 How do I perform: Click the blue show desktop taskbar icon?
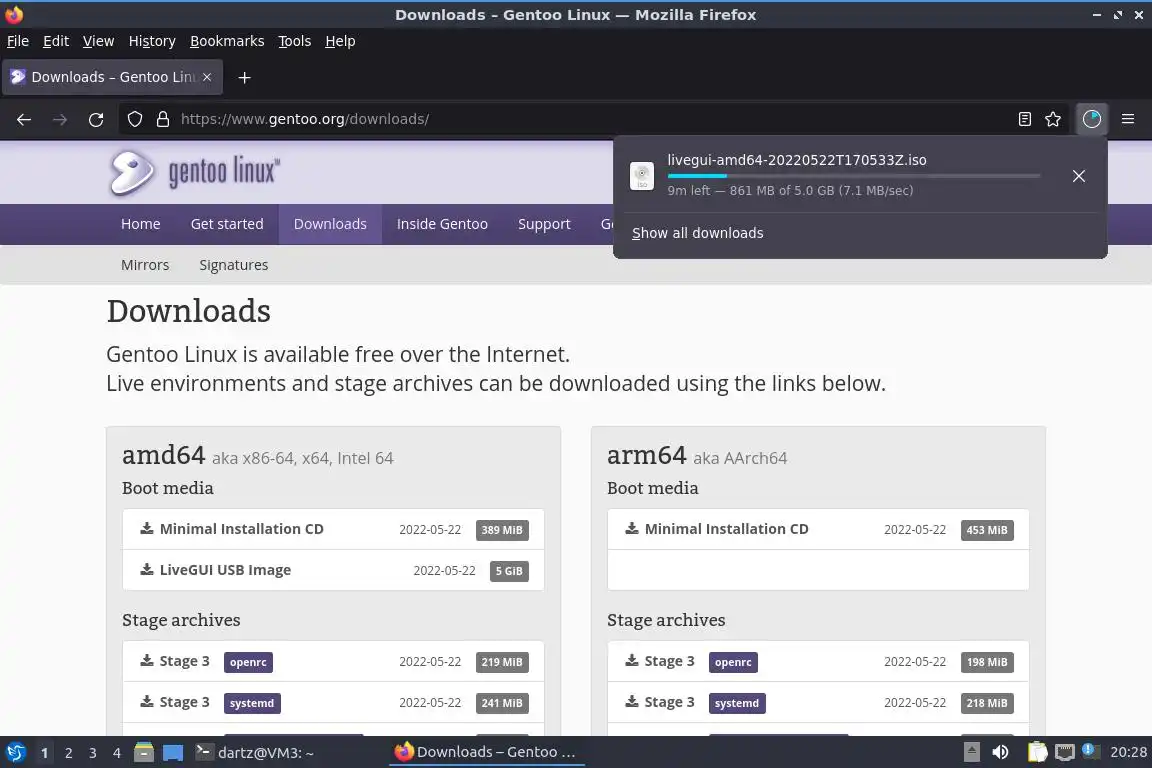pyautogui.click(x=173, y=753)
